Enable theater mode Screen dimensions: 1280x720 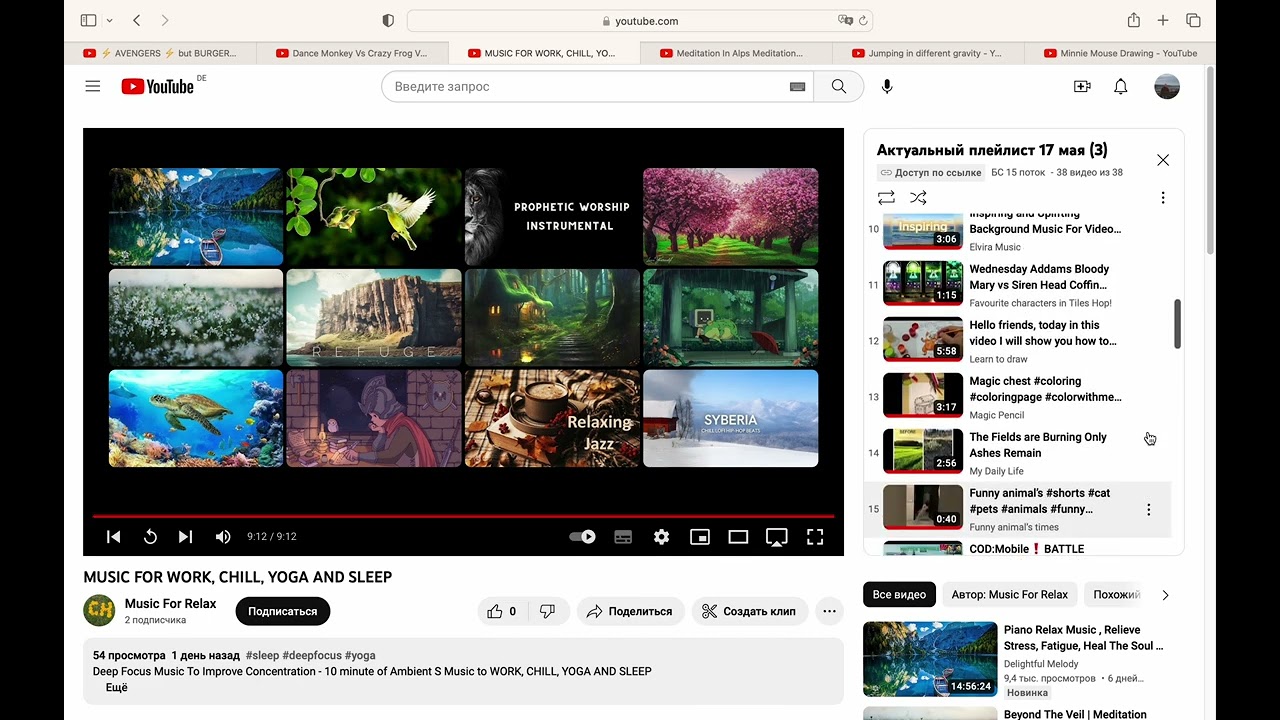pyautogui.click(x=738, y=537)
